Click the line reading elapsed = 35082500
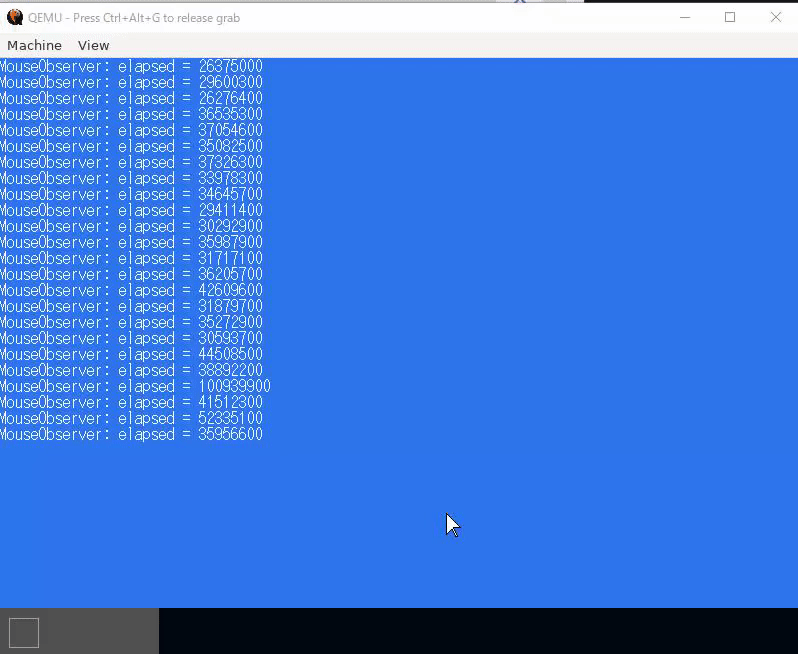This screenshot has height=654, width=798. pos(131,147)
